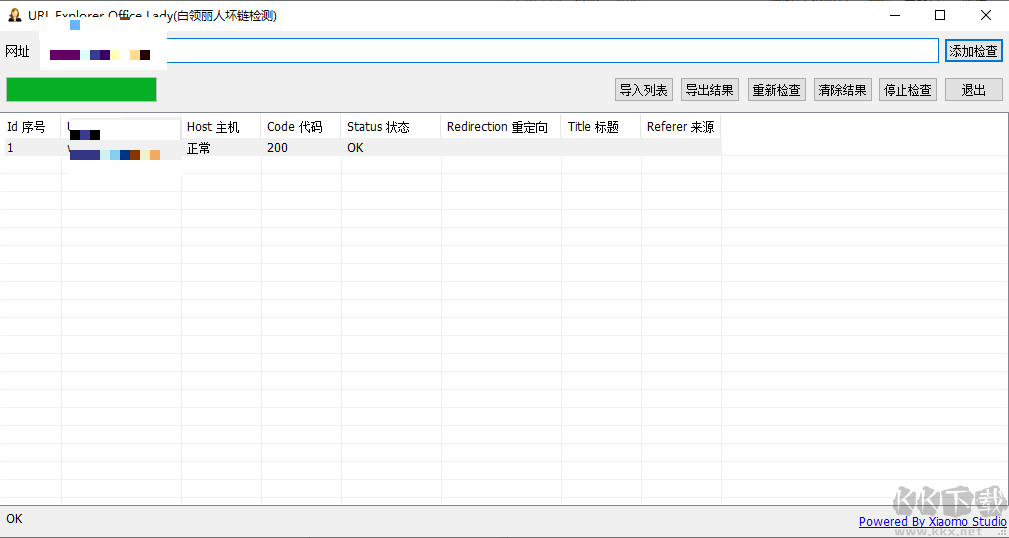Maximize the application window
The height and width of the screenshot is (538, 1009).
coord(940,15)
